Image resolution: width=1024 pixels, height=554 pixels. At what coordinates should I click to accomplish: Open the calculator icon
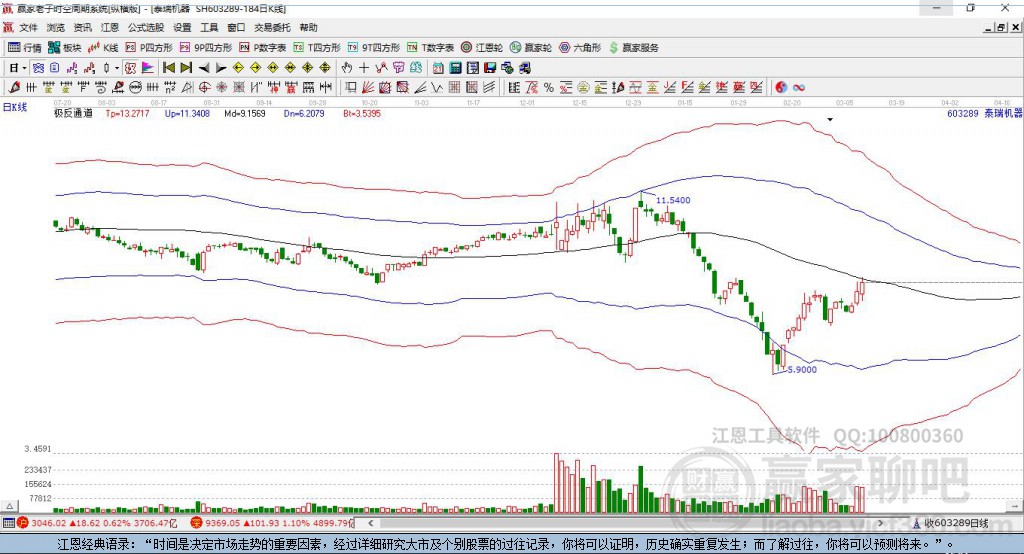pyautogui.click(x=455, y=68)
